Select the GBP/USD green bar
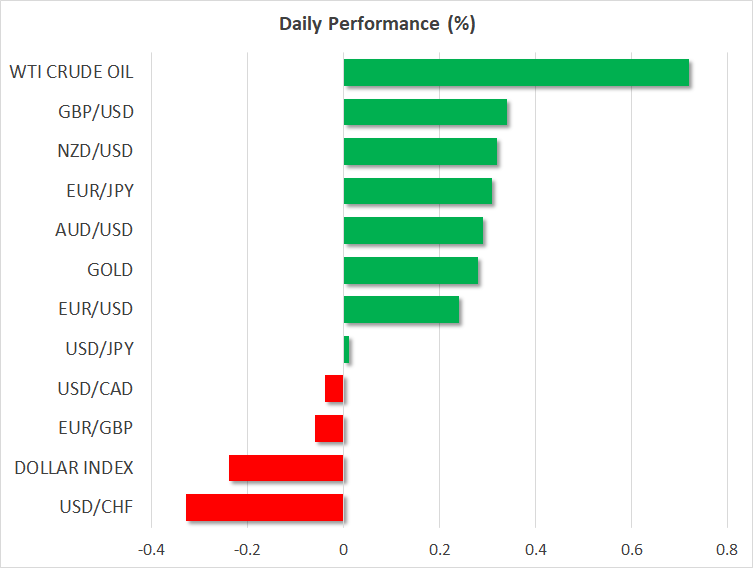The image size is (753, 568). (x=425, y=112)
